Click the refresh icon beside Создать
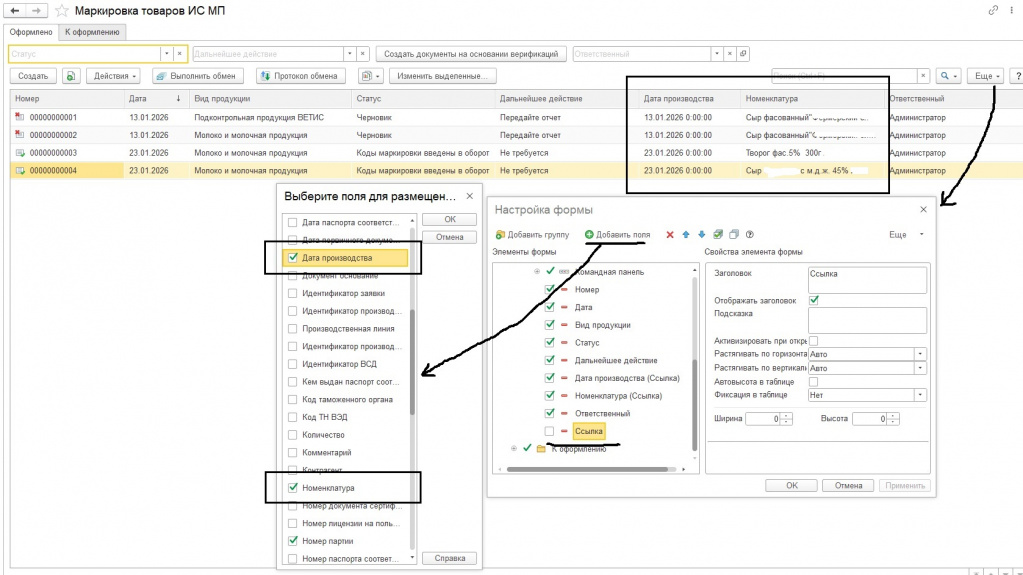Image resolution: width=1023 pixels, height=575 pixels. tap(70, 76)
